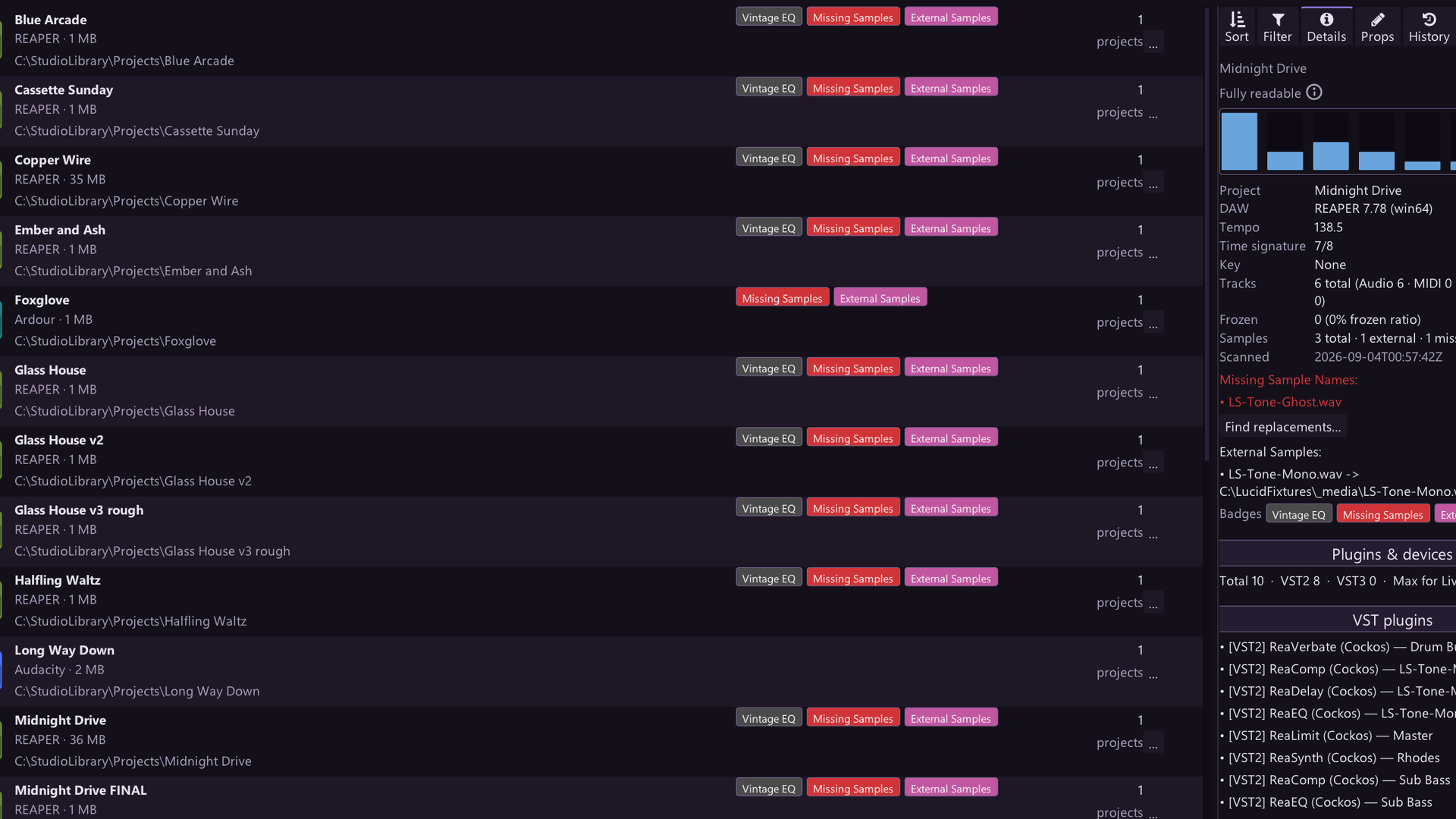This screenshot has width=1456, height=819.
Task: Click Missing Samples badge on Foxglove
Action: [782, 298]
